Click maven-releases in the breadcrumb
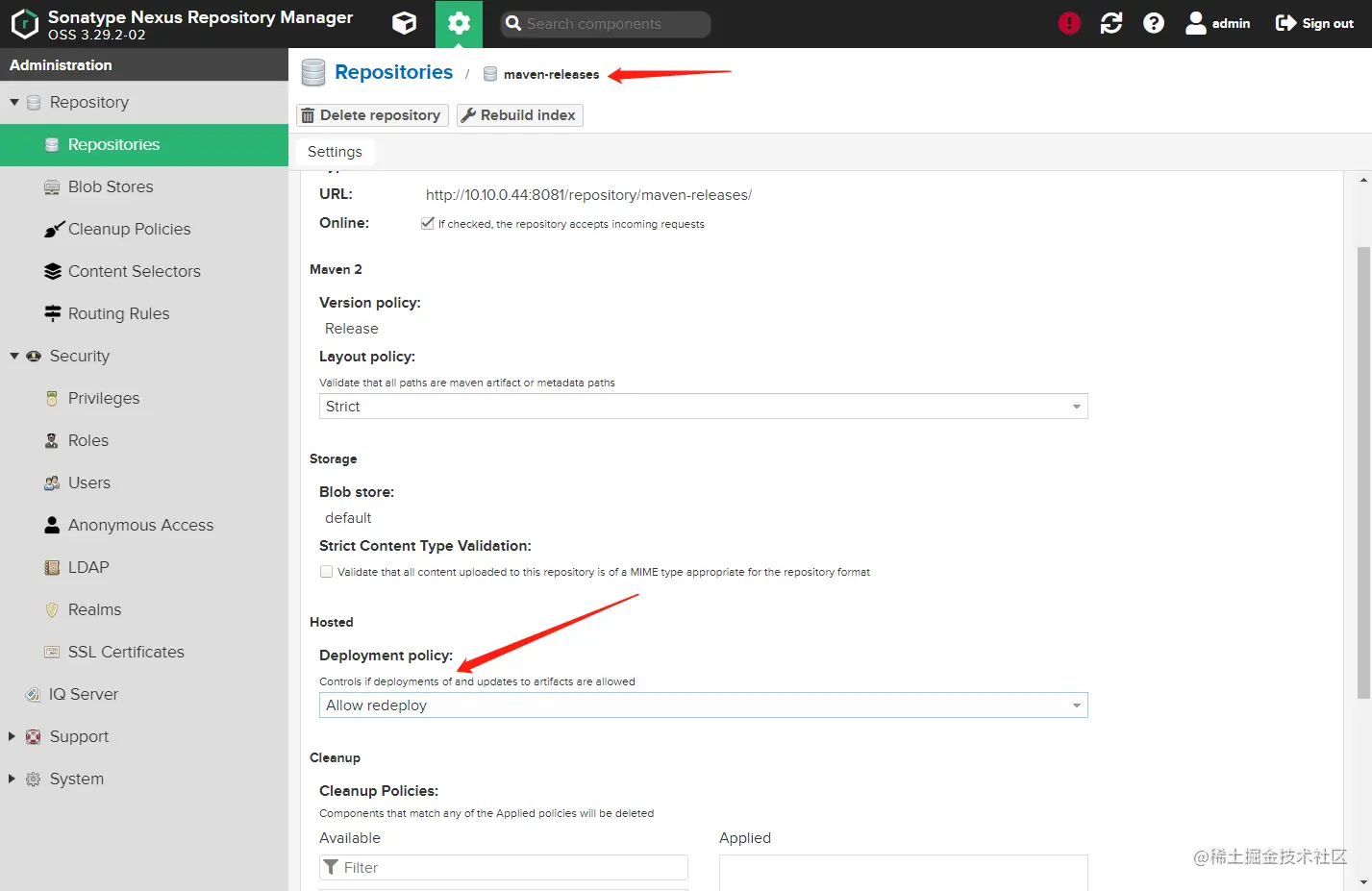This screenshot has height=891, width=1372. click(551, 74)
